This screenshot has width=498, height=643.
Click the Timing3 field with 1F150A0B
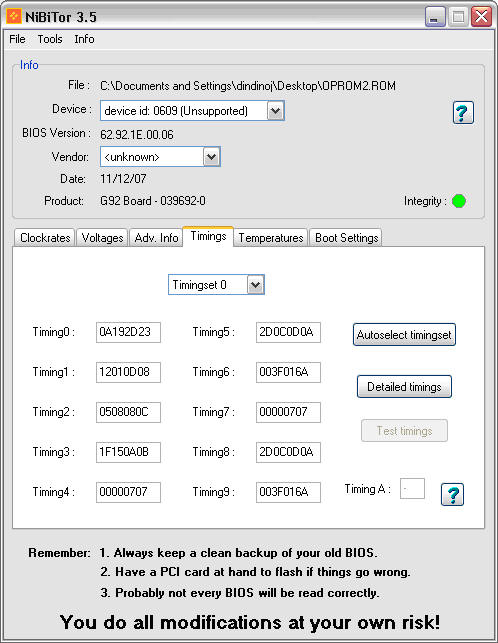click(128, 452)
